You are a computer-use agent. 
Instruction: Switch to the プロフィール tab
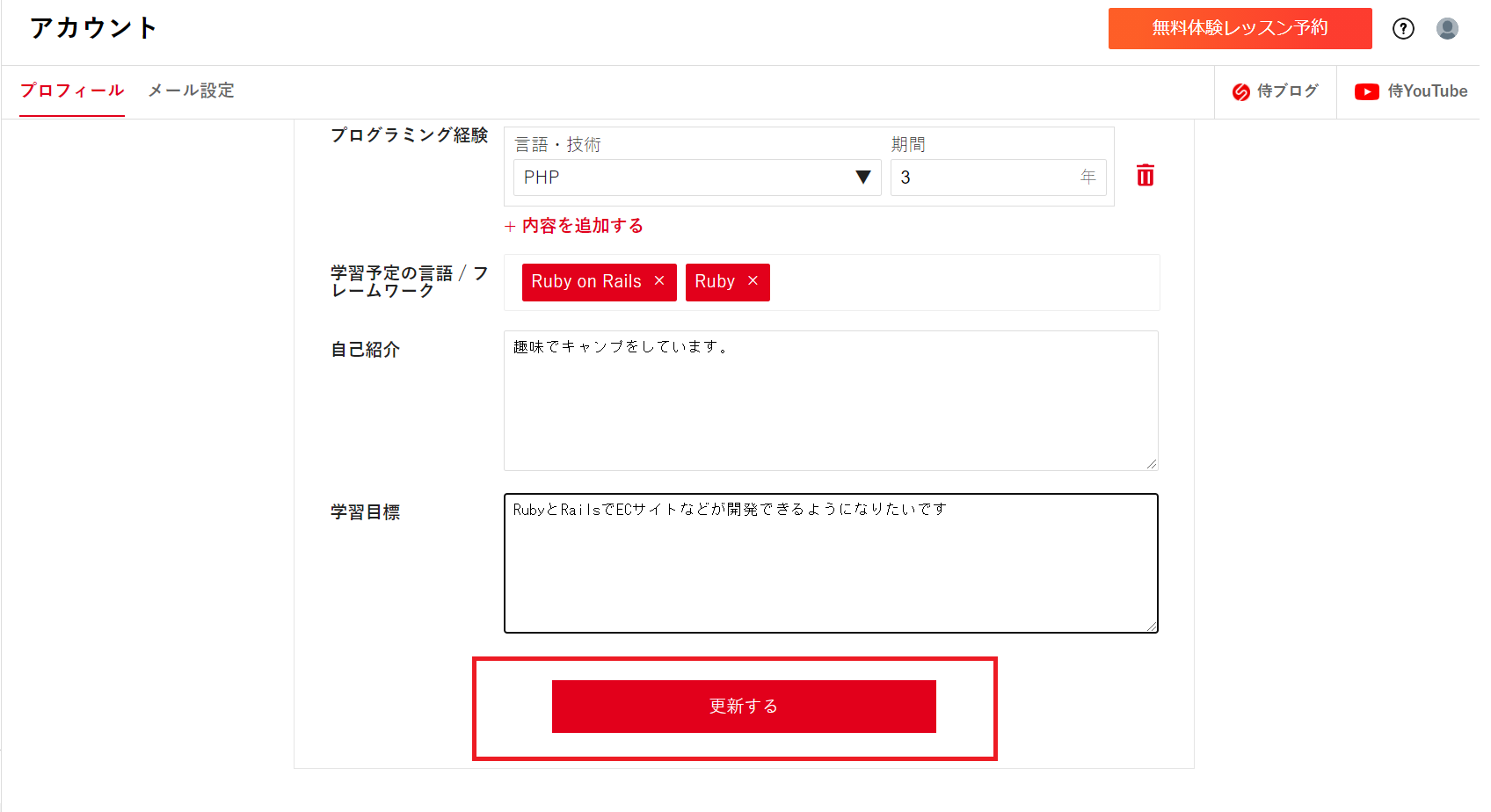point(72,91)
